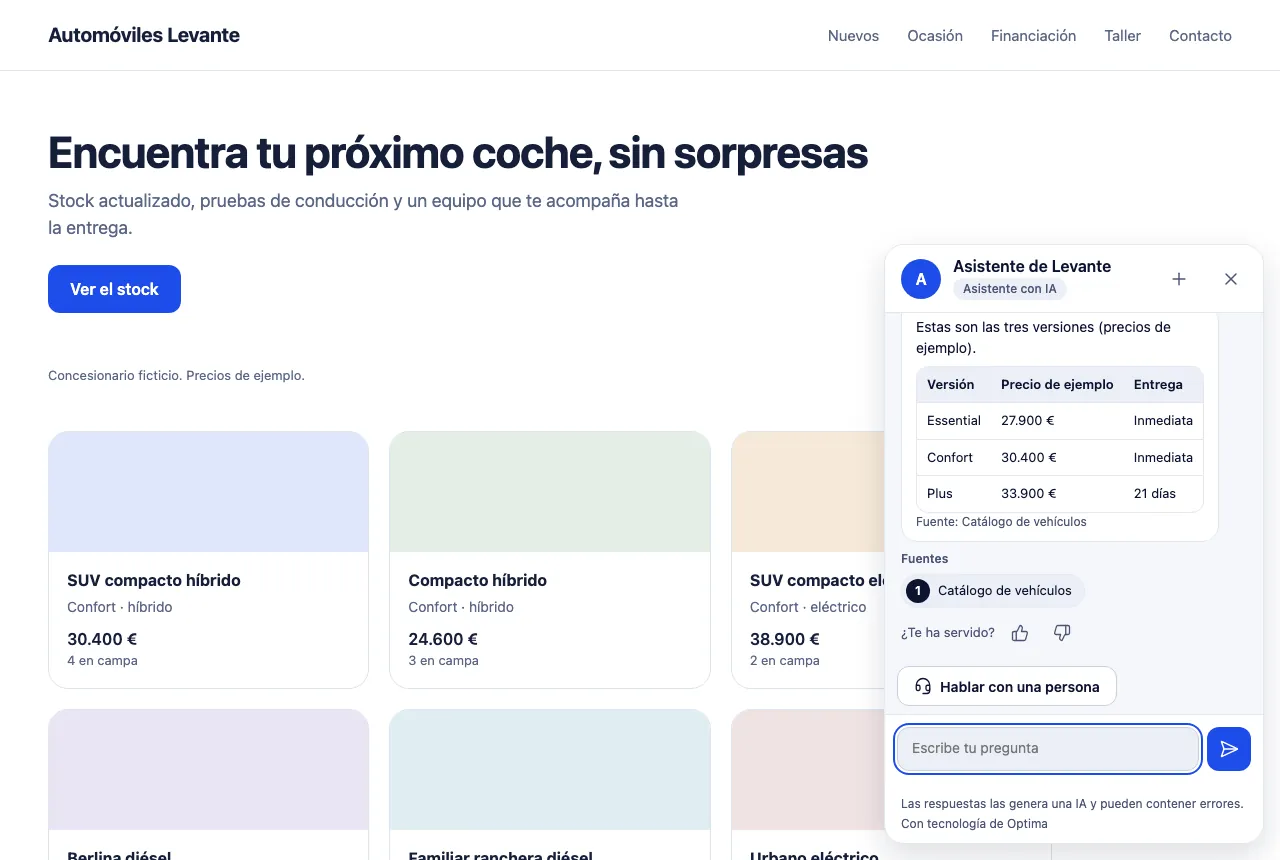
Task: Focus the Escribe tu pregunta input field
Action: point(1048,749)
